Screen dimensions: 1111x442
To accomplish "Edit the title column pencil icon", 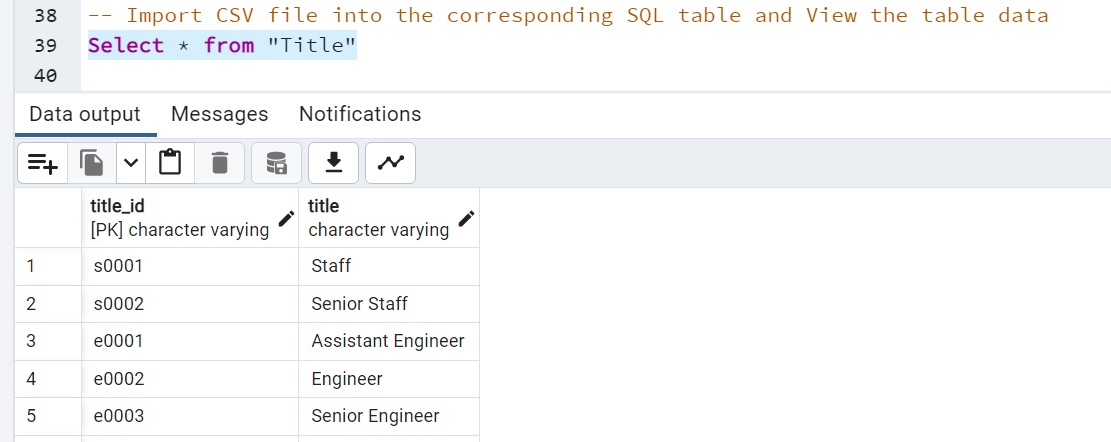I will [466, 218].
